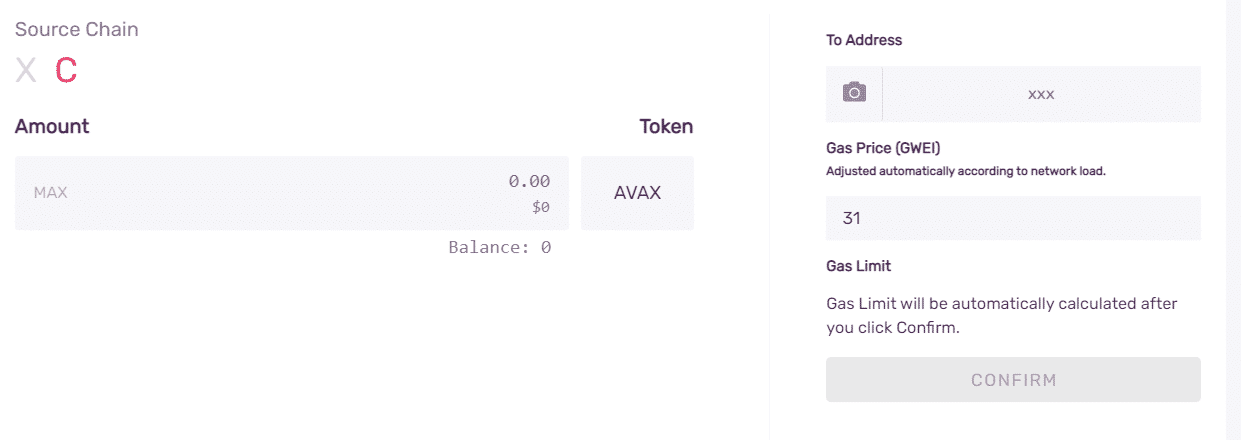Image resolution: width=1241 pixels, height=440 pixels.
Task: Click the Token heading
Action: pyautogui.click(x=666, y=126)
